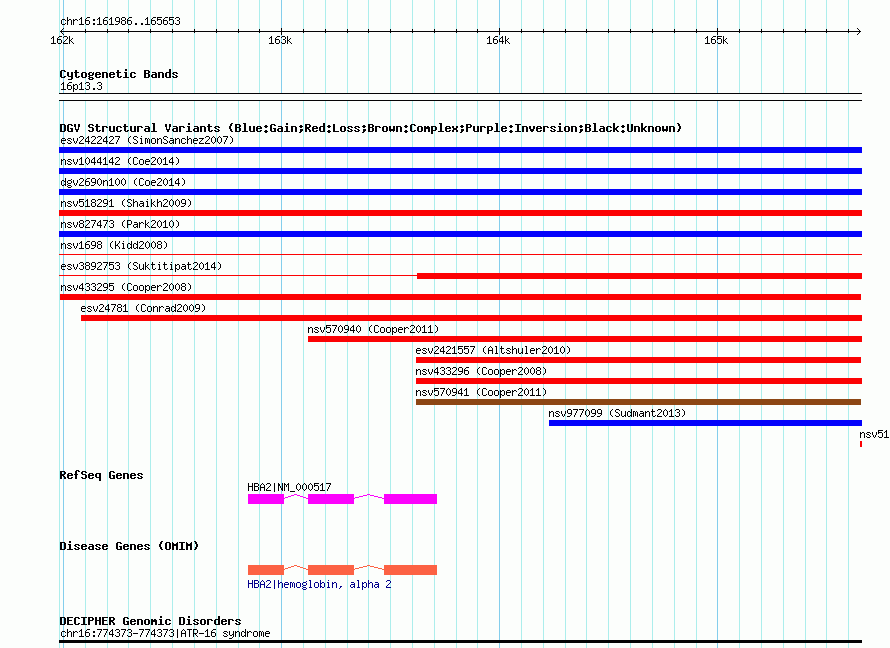Click the esv2421557 (Altshuler2010) label

pyautogui.click(x=493, y=350)
